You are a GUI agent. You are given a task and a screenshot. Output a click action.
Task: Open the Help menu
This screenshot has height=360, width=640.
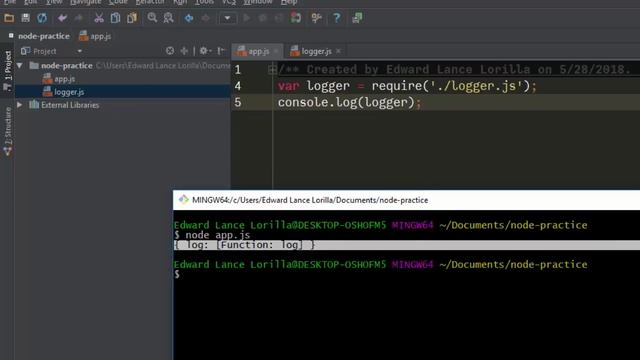coord(289,2)
